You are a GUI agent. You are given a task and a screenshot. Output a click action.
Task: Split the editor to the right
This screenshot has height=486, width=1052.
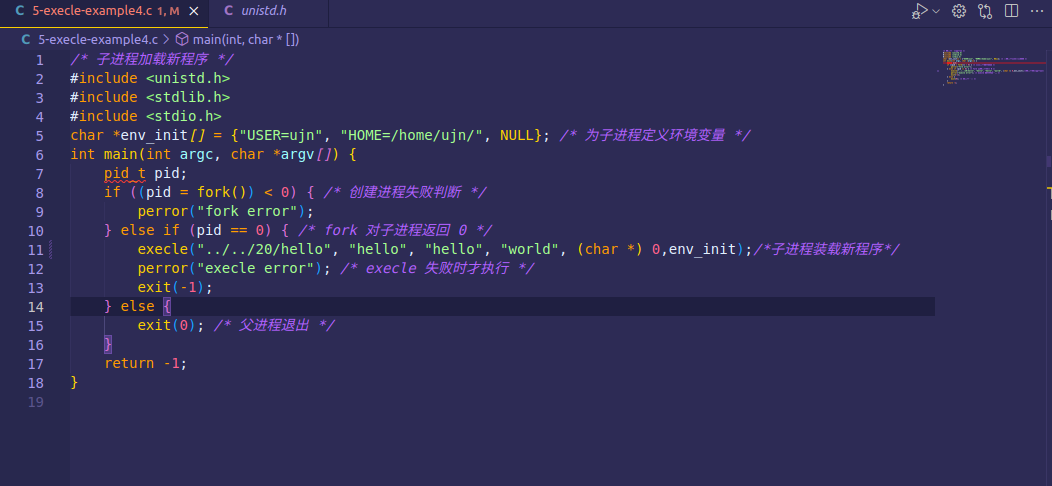pos(1011,11)
